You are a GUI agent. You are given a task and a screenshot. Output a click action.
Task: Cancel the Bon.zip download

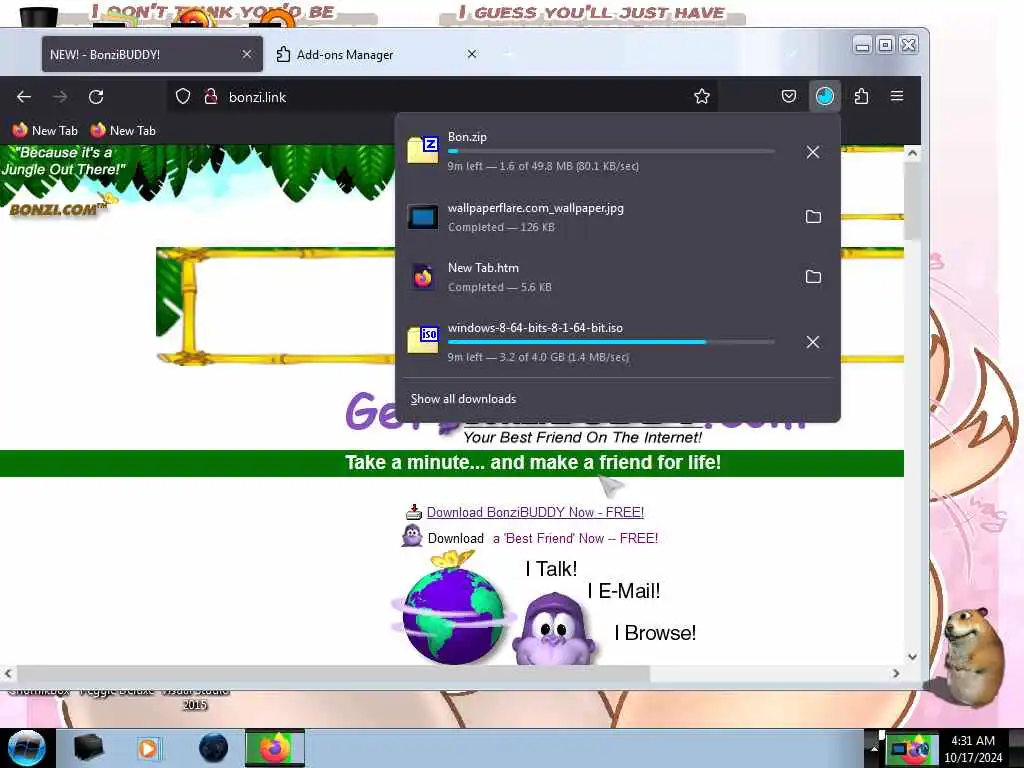pyautogui.click(x=812, y=152)
